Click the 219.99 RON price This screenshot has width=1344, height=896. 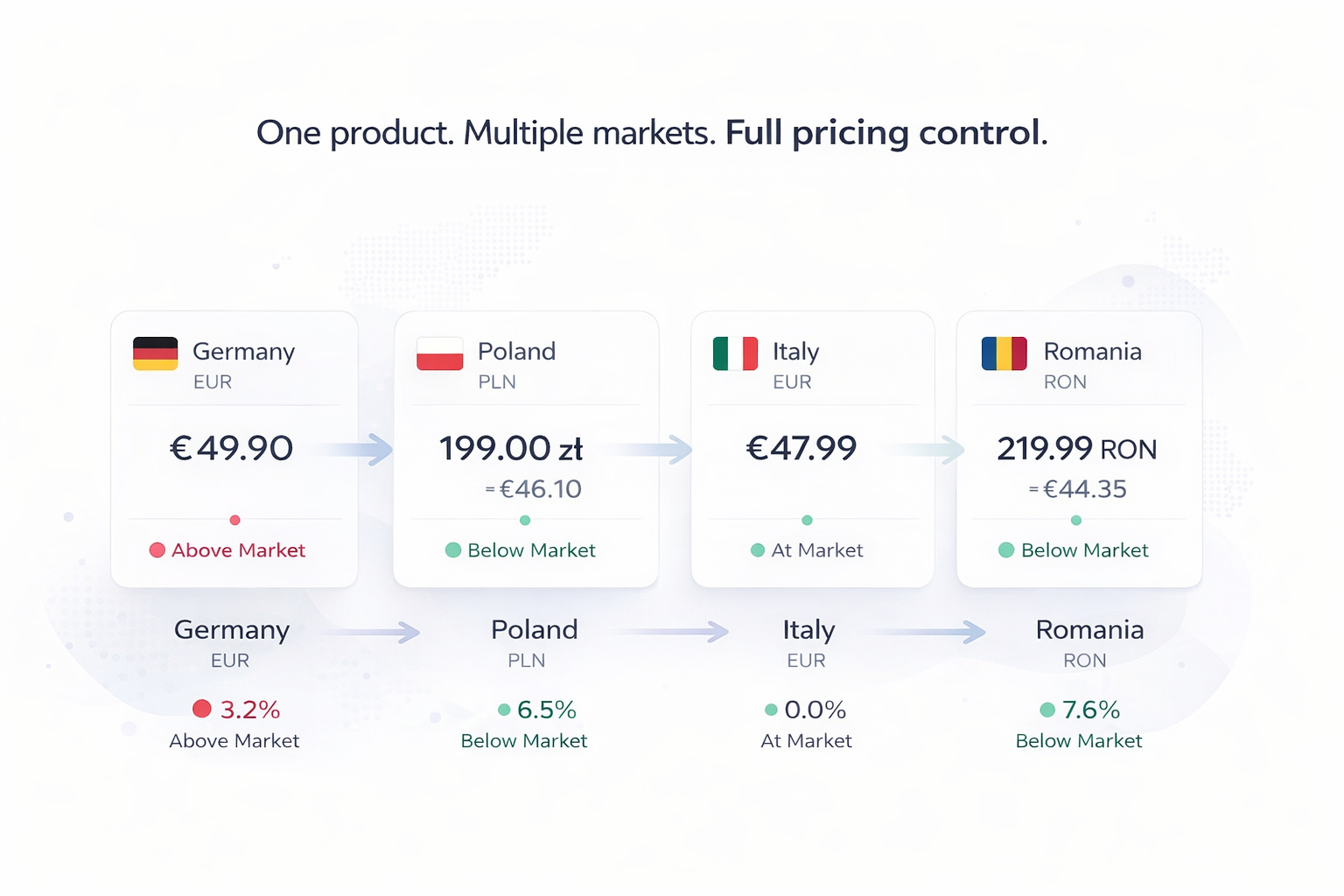coord(1077,449)
